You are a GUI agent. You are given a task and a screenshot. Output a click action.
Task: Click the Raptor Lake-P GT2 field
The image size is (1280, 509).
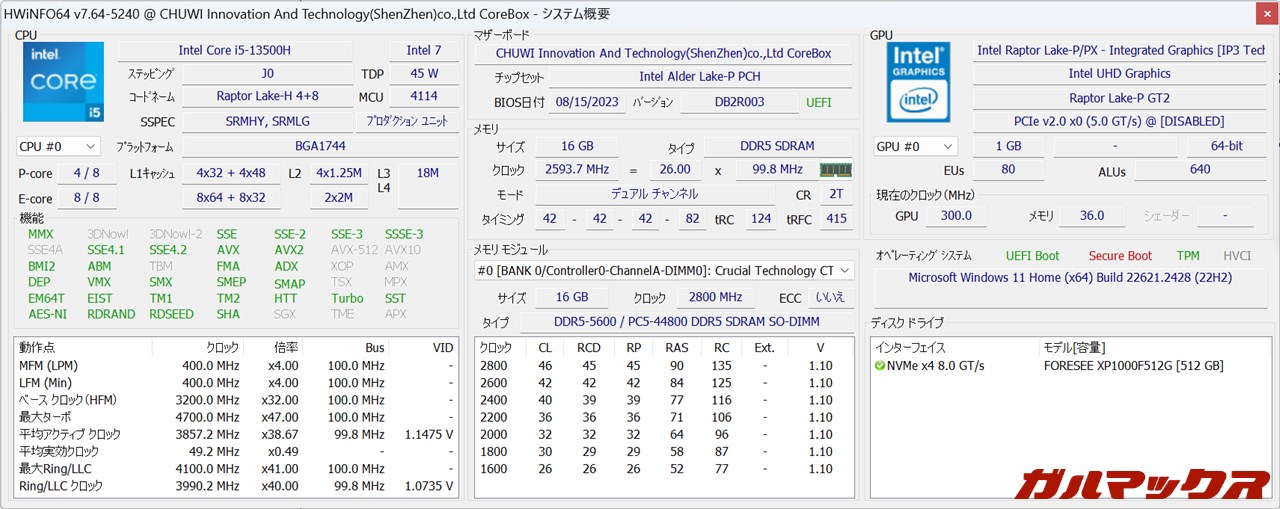tap(1119, 98)
